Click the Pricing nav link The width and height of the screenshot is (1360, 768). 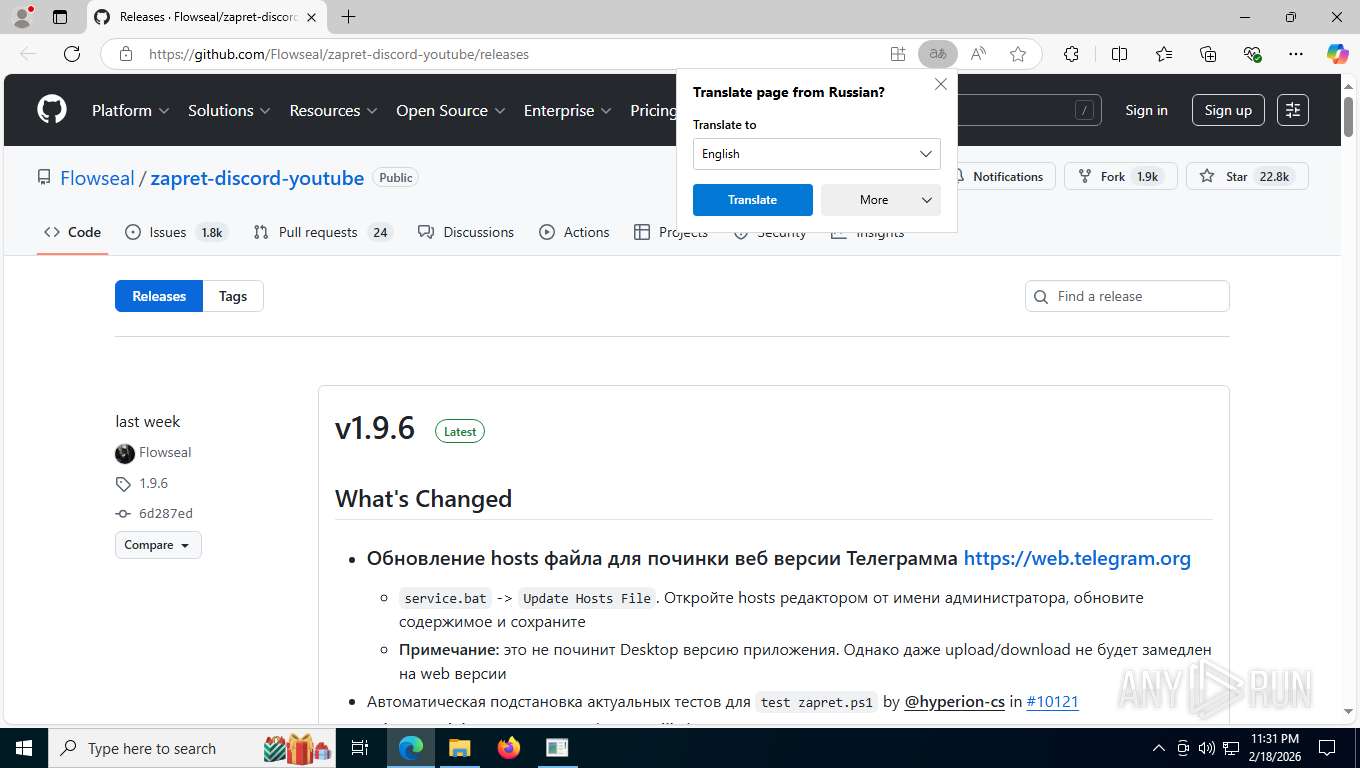point(653,110)
